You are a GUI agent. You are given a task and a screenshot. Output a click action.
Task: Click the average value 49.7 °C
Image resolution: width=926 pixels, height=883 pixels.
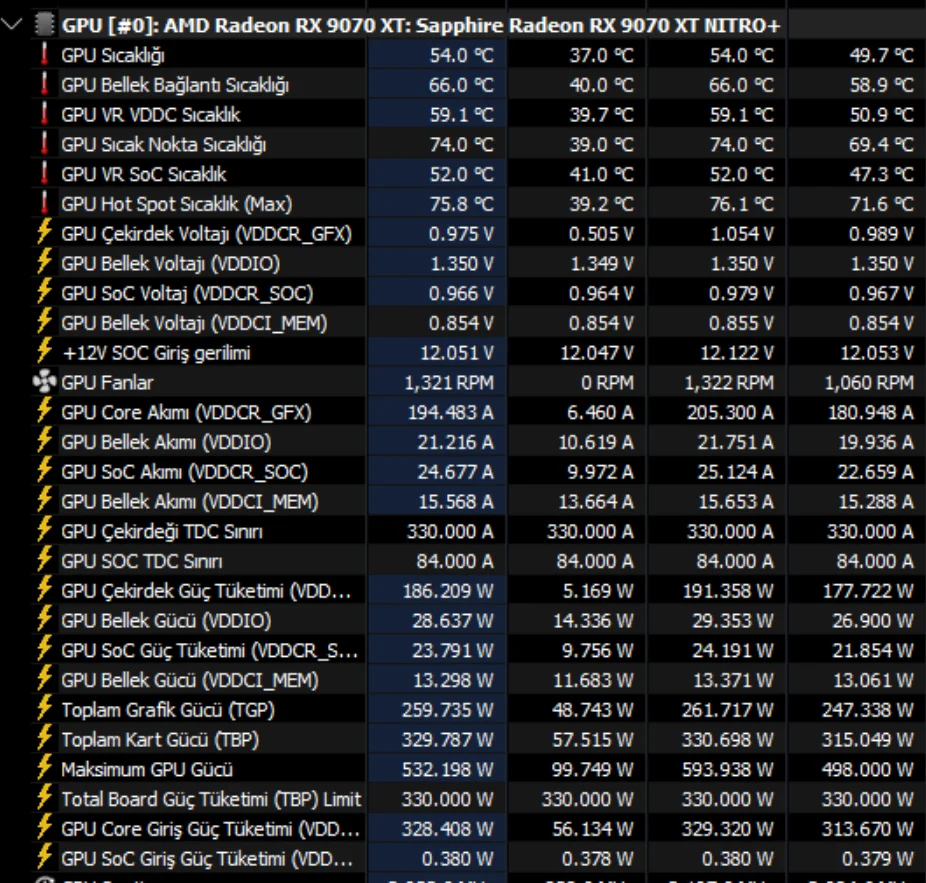882,56
